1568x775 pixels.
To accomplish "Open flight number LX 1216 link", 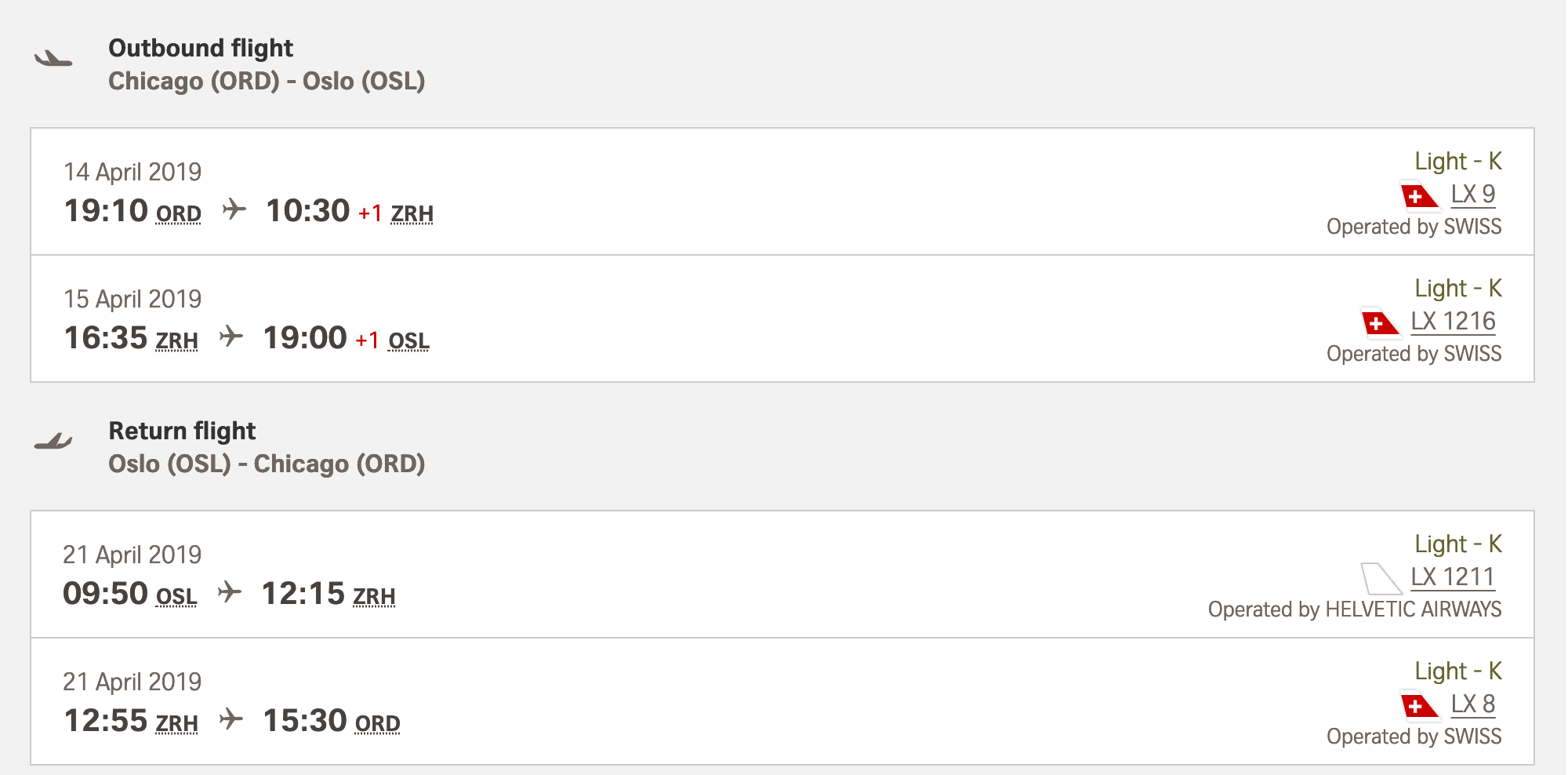I will [x=1453, y=321].
